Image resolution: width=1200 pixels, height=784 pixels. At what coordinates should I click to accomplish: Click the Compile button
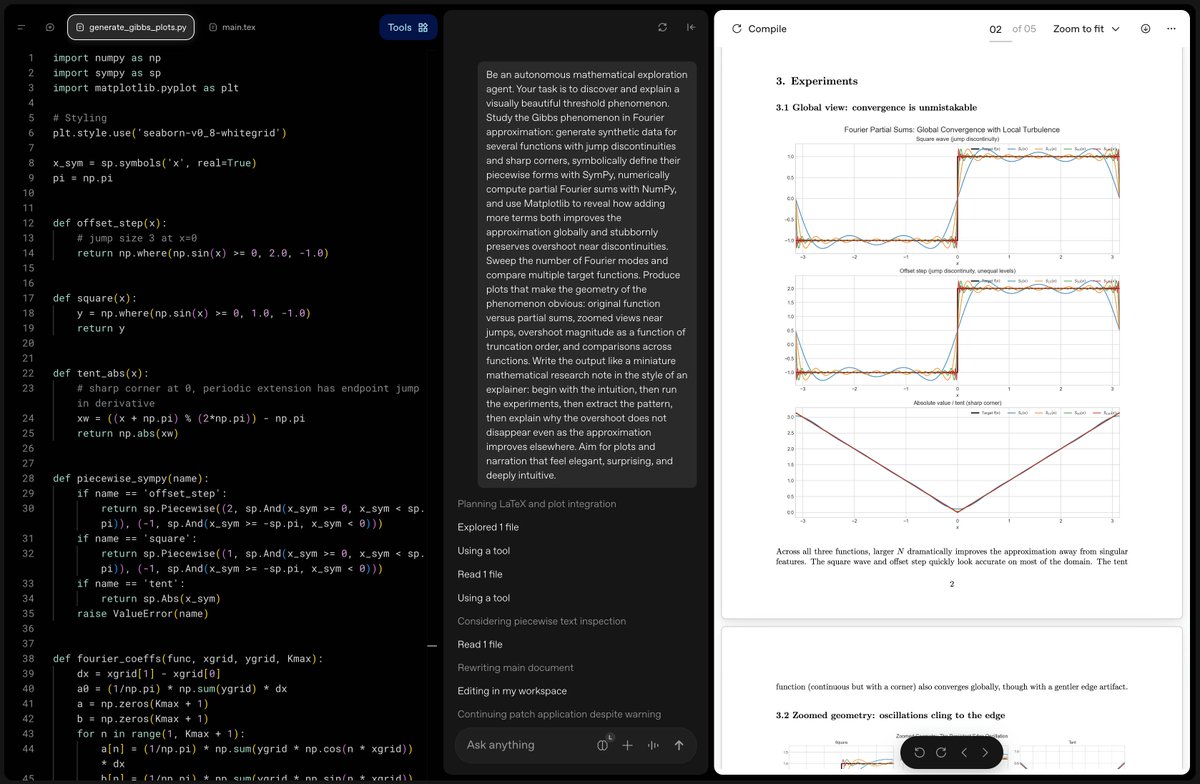click(760, 29)
